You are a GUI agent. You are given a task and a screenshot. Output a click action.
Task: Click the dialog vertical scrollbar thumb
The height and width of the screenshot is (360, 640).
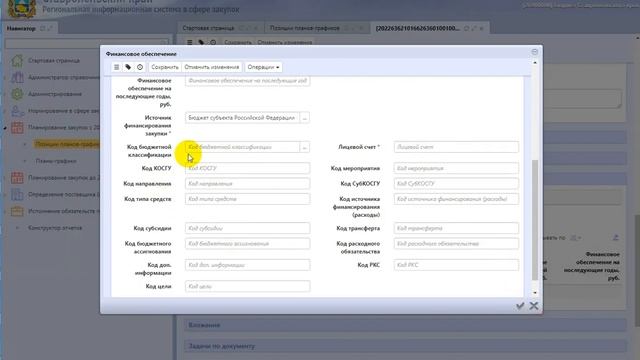coord(535,220)
